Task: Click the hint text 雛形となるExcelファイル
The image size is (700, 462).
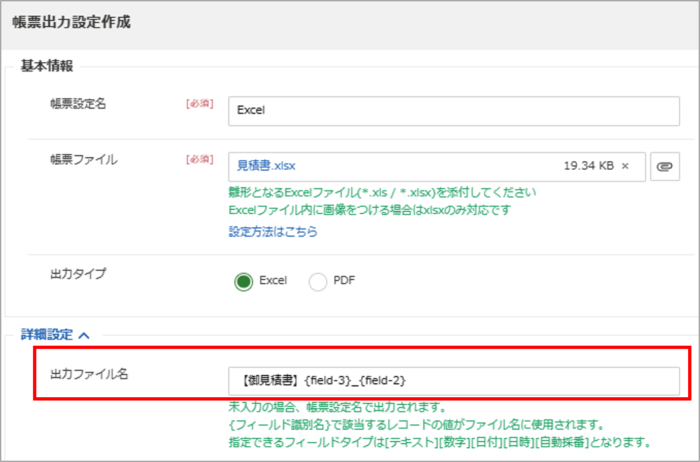Action: click(382, 193)
